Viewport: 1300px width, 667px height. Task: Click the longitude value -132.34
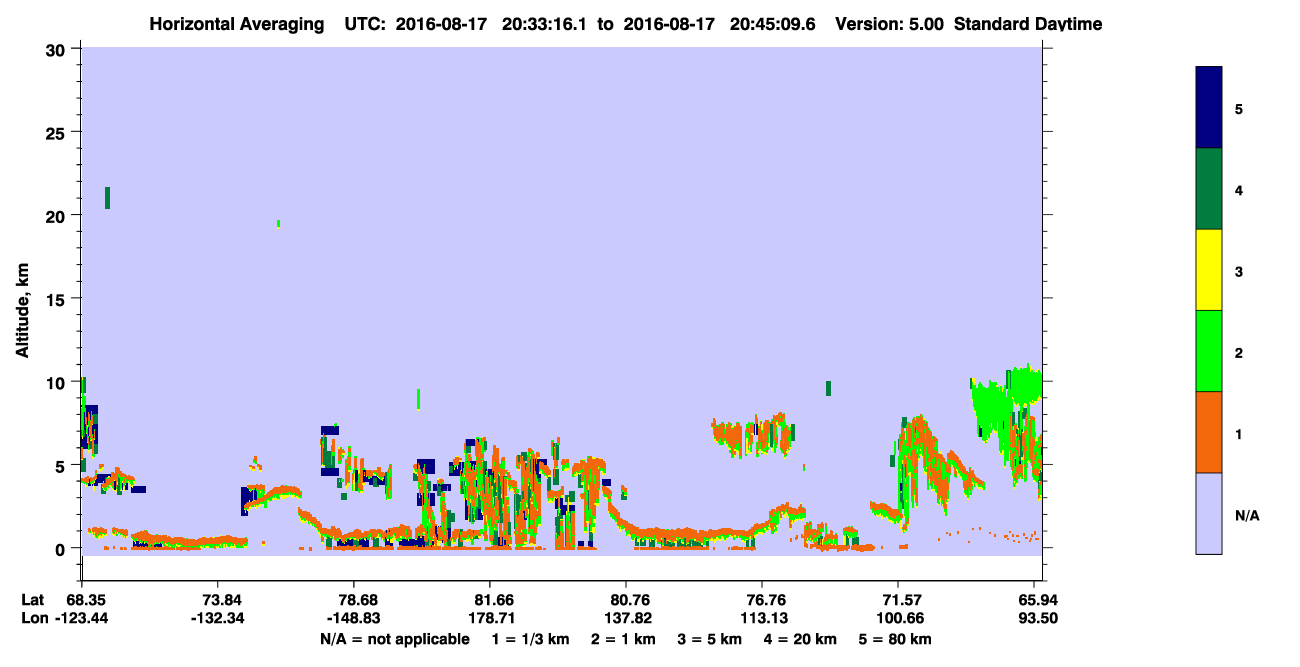coord(218,618)
